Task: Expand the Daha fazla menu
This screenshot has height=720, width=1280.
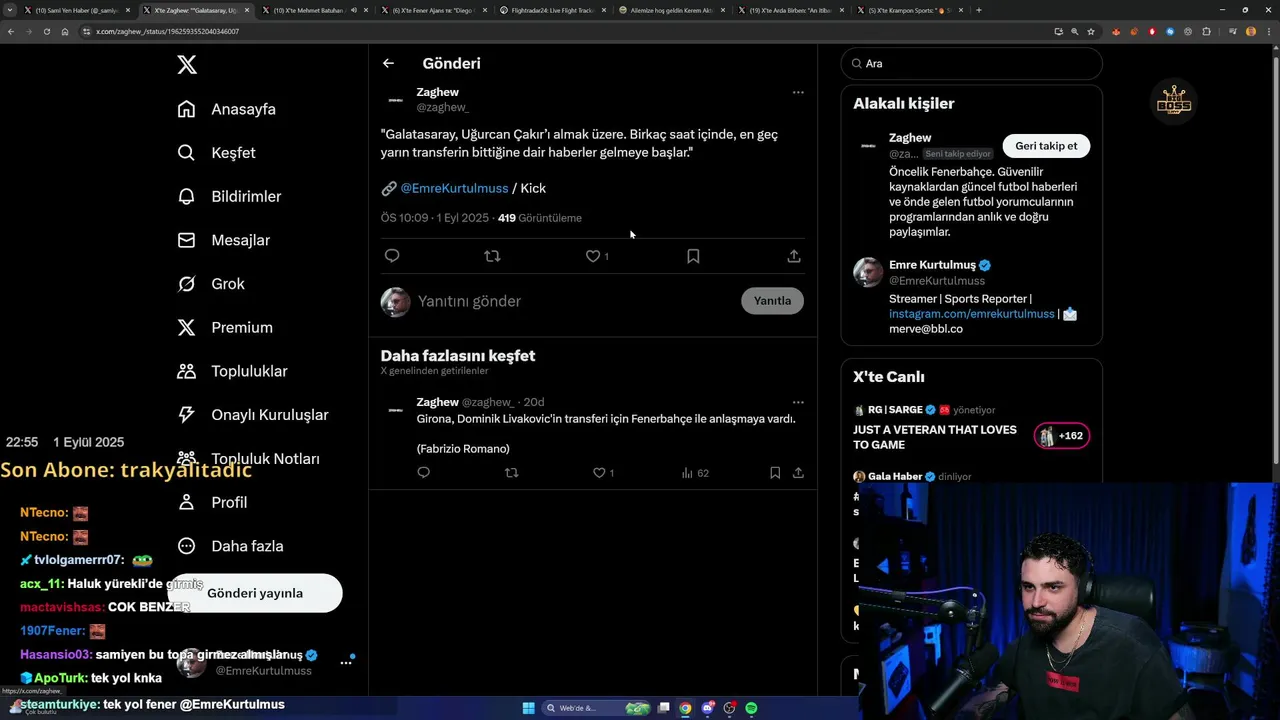Action: coord(229,546)
